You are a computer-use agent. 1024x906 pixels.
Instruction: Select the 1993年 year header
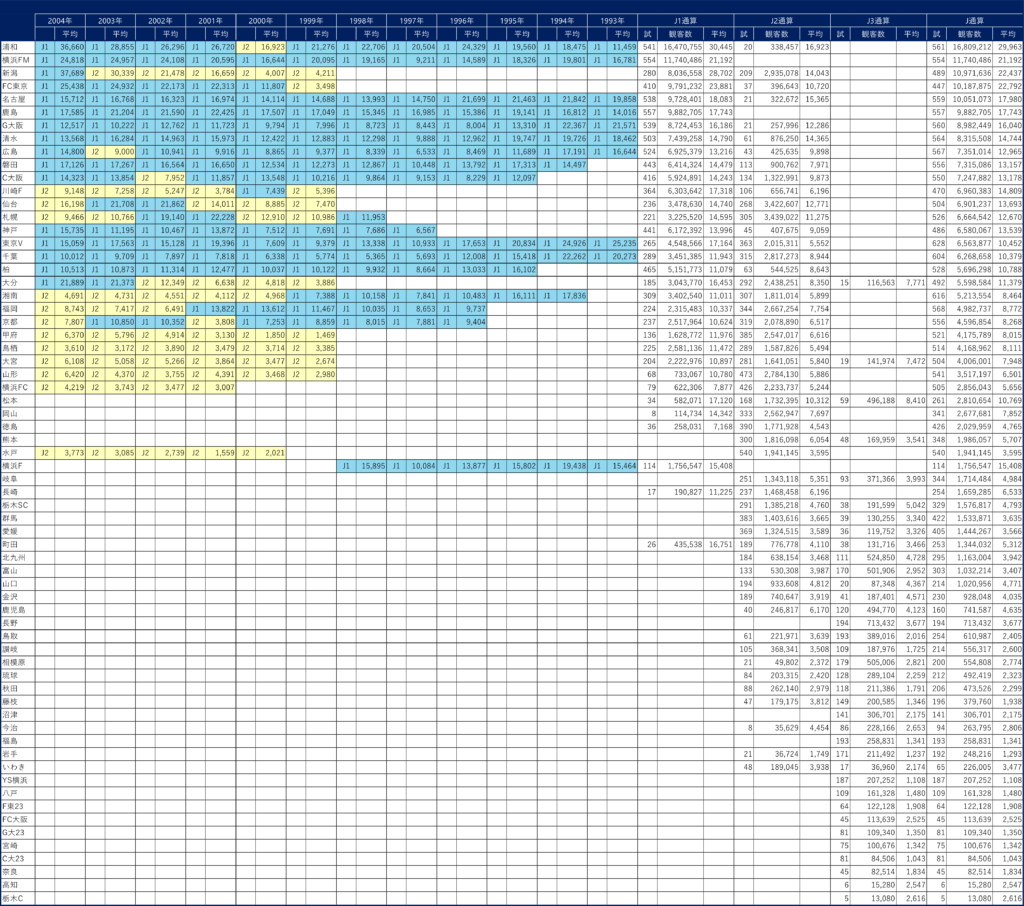tap(612, 20)
